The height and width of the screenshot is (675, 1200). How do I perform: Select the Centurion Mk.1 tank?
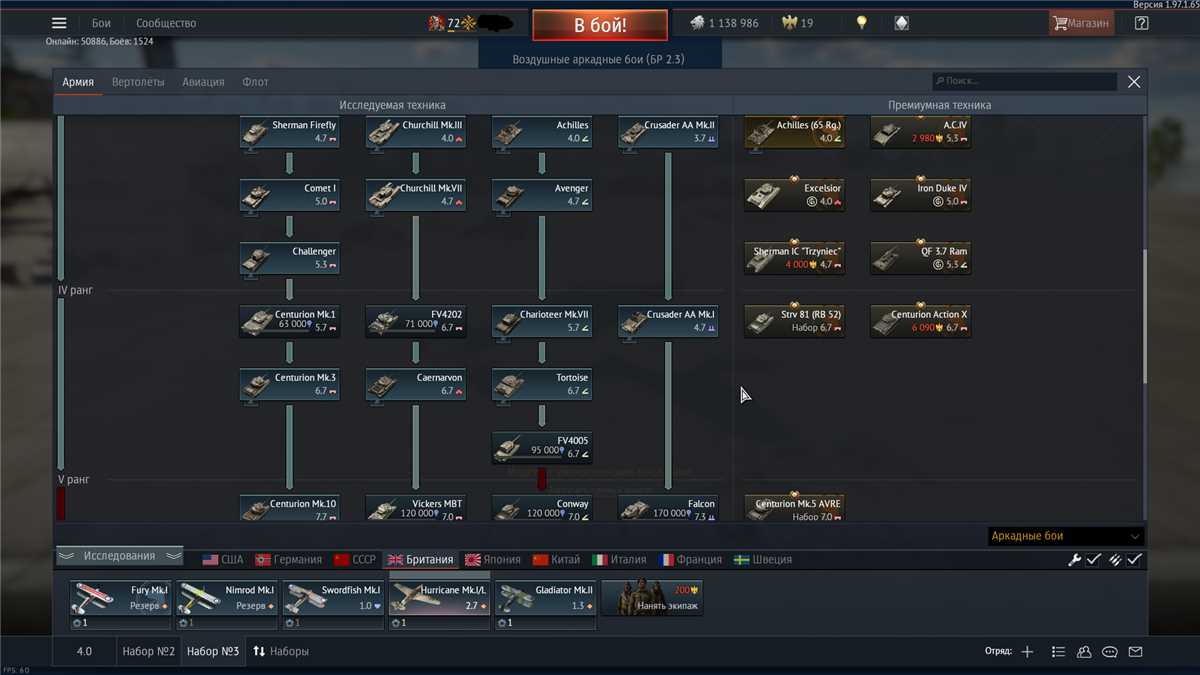coord(290,321)
